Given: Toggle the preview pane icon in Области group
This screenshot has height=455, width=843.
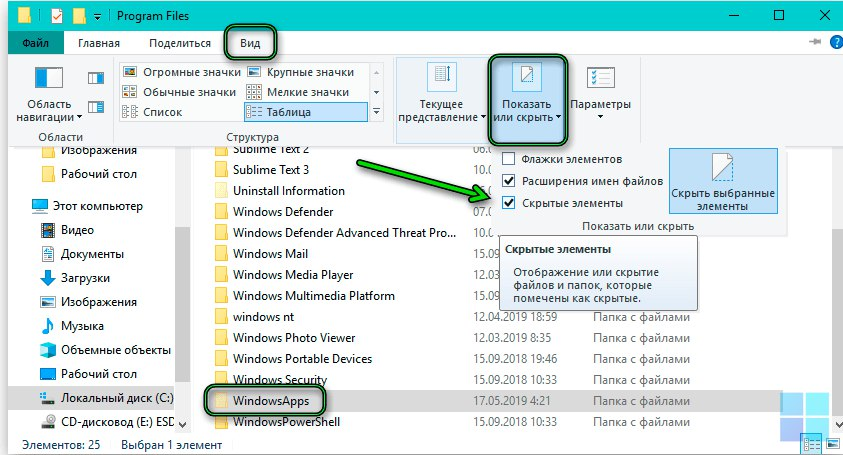Looking at the screenshot, I should pos(96,77).
